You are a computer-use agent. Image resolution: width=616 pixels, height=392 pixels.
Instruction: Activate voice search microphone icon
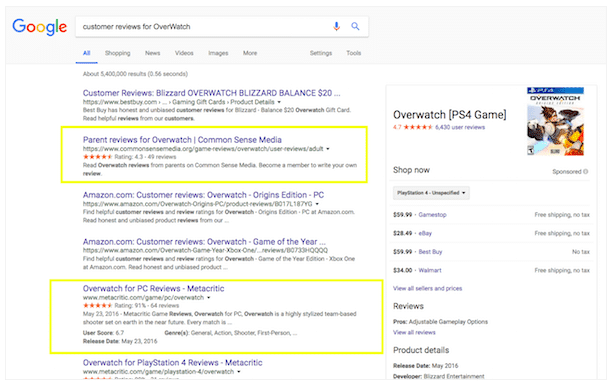336,26
